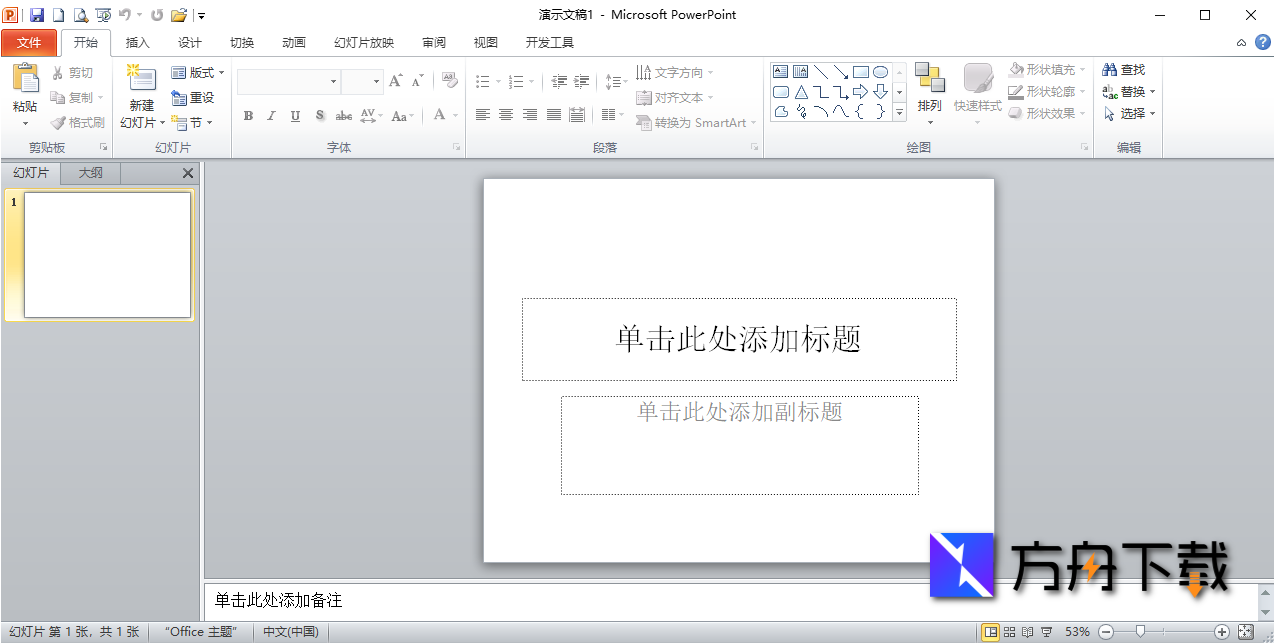
Task: Enable center text alignment
Action: point(507,115)
